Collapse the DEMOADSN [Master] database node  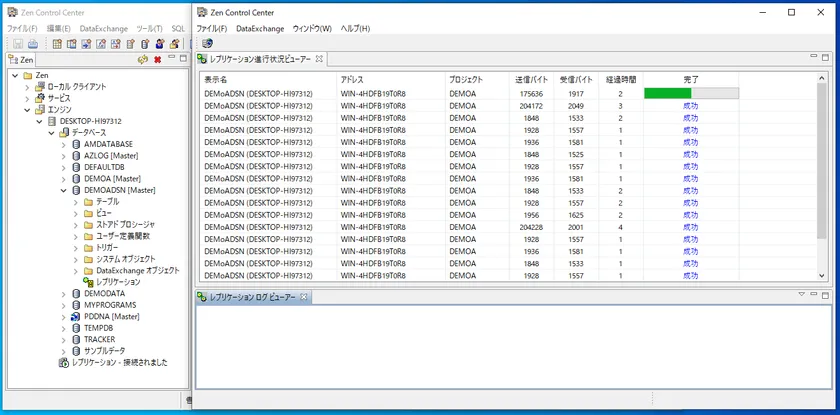(x=63, y=190)
